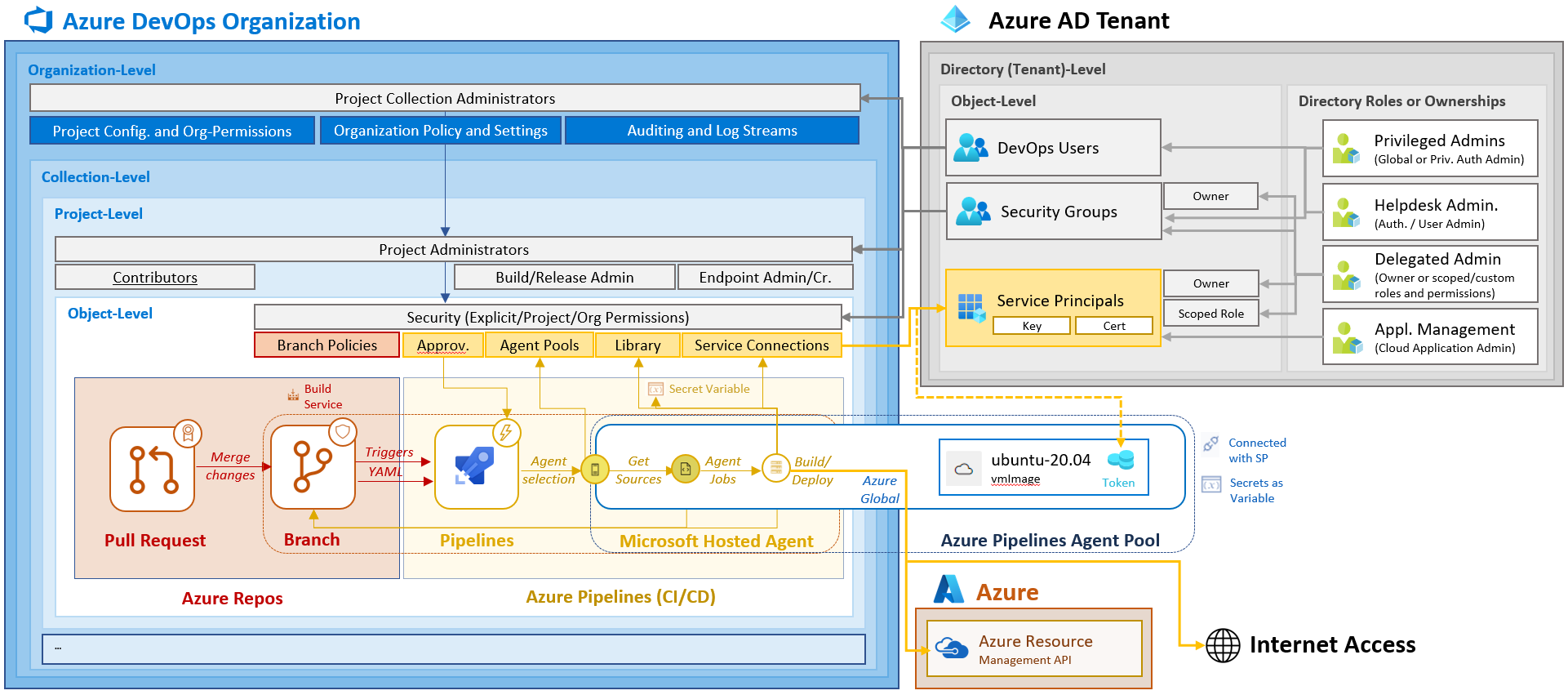The width and height of the screenshot is (1568, 695).
Task: Click the Service Principals grid icon
Action: [971, 308]
